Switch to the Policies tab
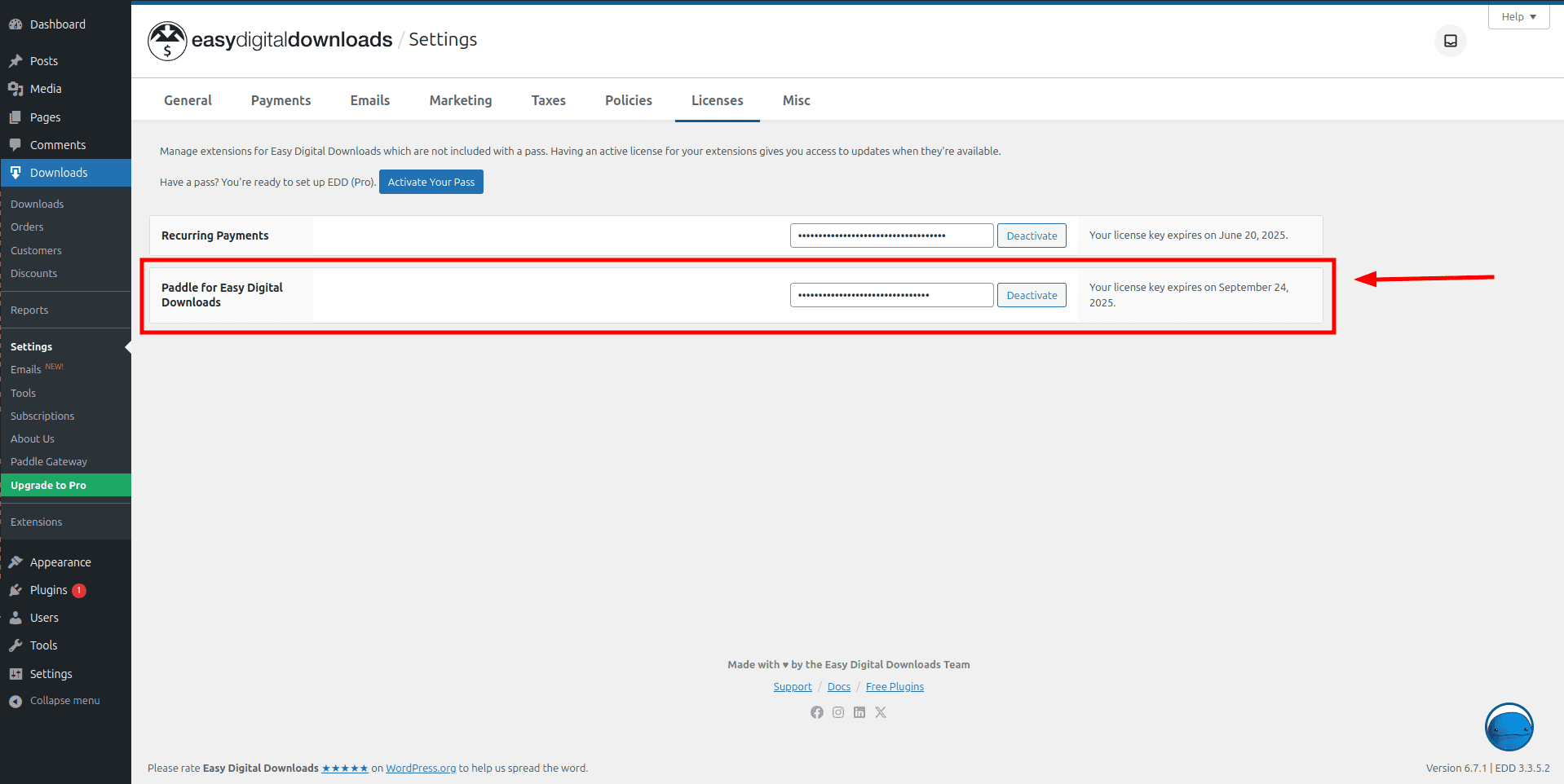Viewport: 1564px width, 784px height. [x=629, y=100]
